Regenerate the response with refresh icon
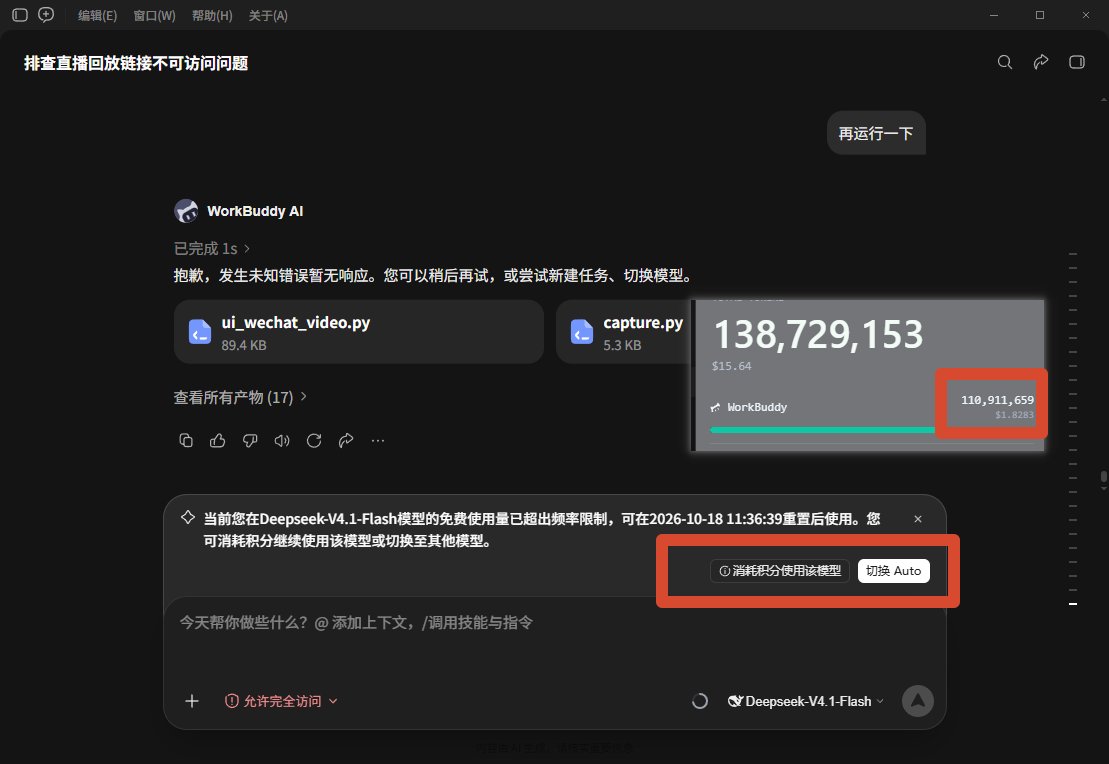Viewport: 1109px width, 764px height. tap(314, 441)
